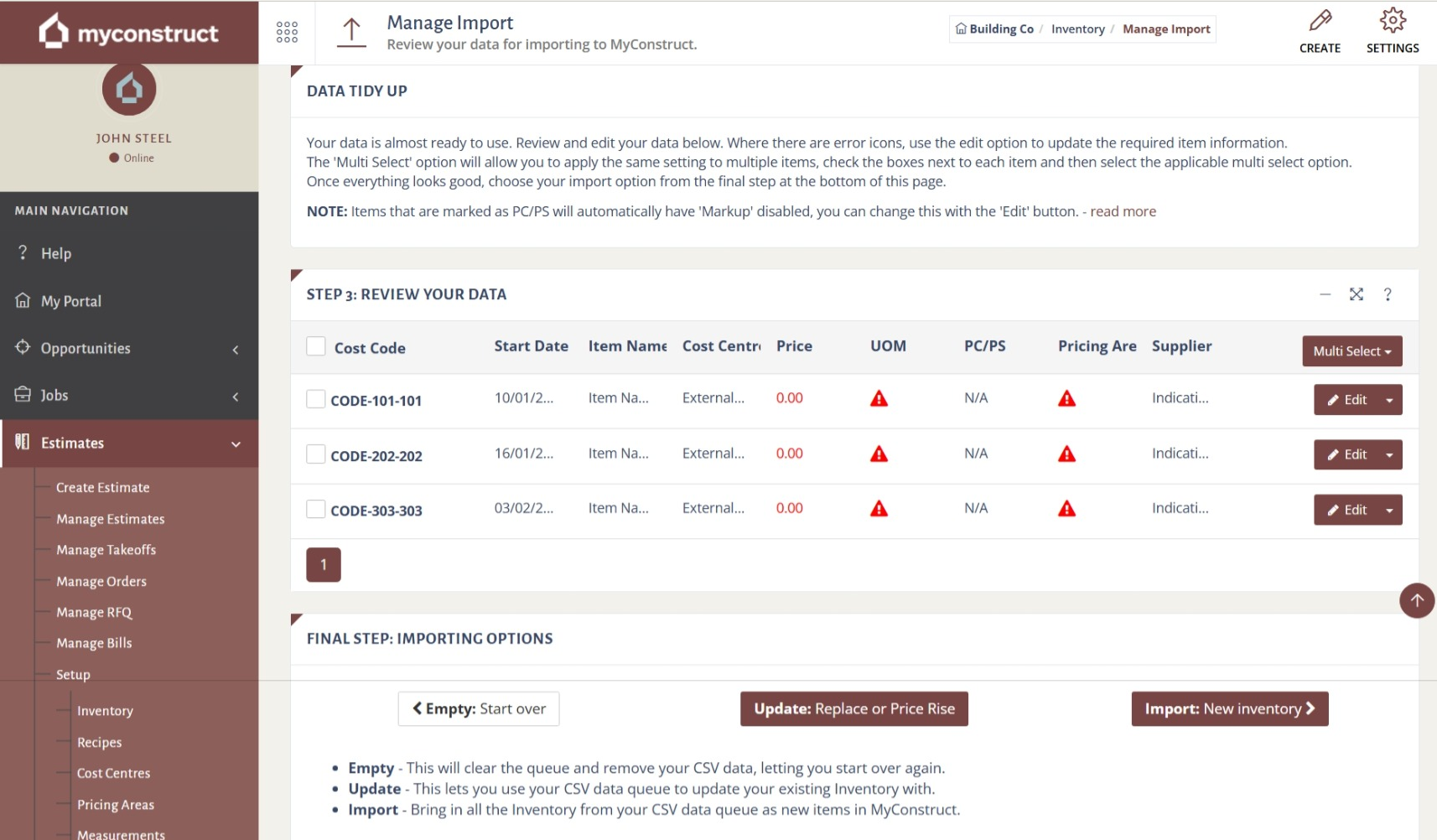Go to My Portal in navigation
The height and width of the screenshot is (840, 1437).
71,301
